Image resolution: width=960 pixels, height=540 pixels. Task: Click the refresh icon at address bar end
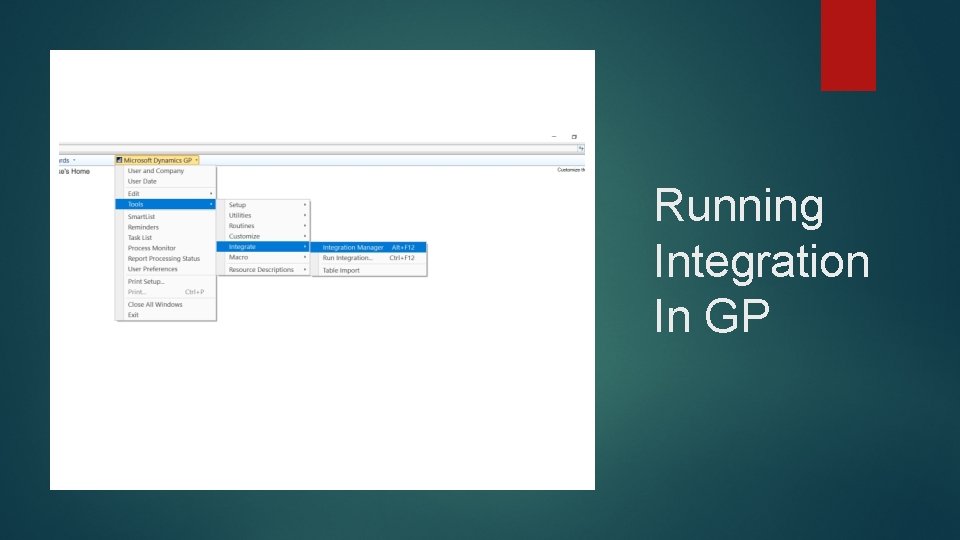pyautogui.click(x=581, y=149)
